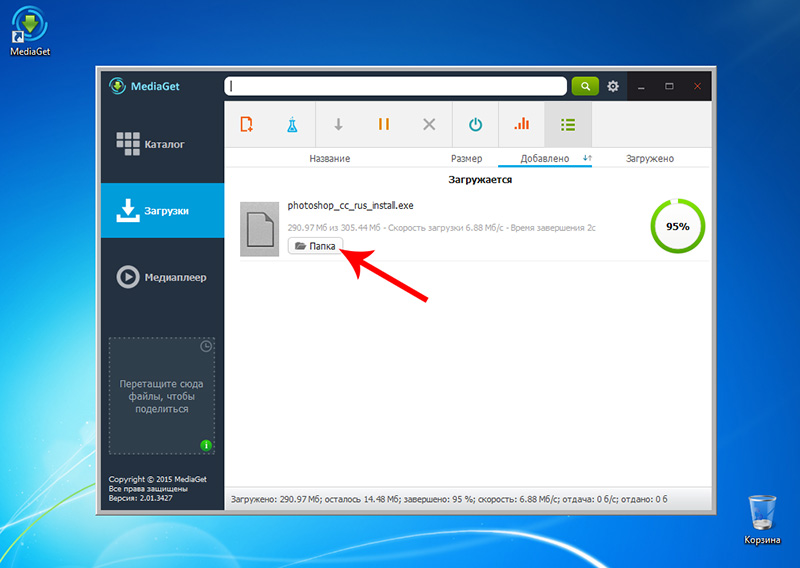The width and height of the screenshot is (800, 568).
Task: Open the orange statistics bar chart icon
Action: click(x=521, y=125)
